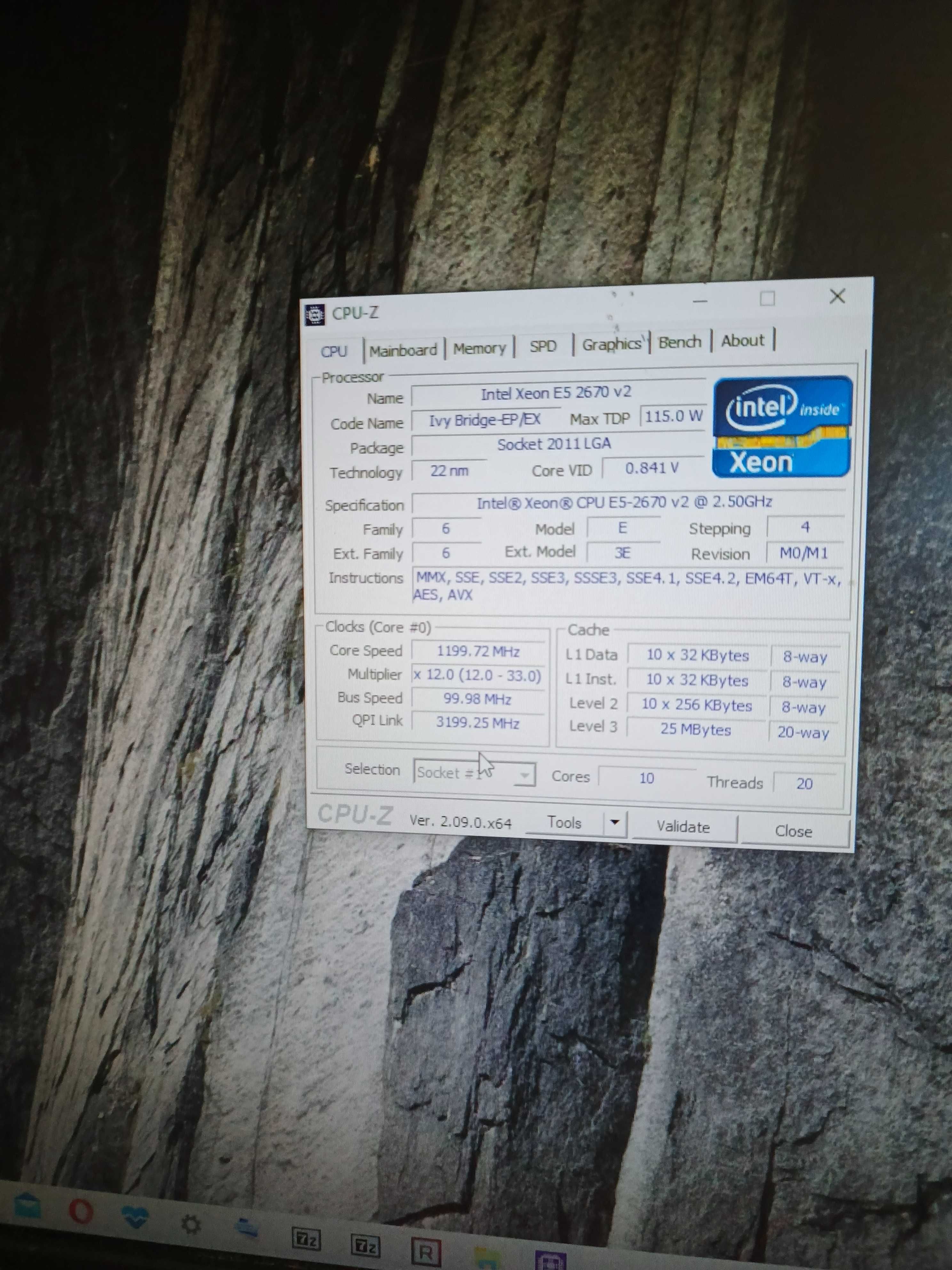
Task: Click Level 2 cache 10 x 256 KBytes
Action: click(x=696, y=704)
